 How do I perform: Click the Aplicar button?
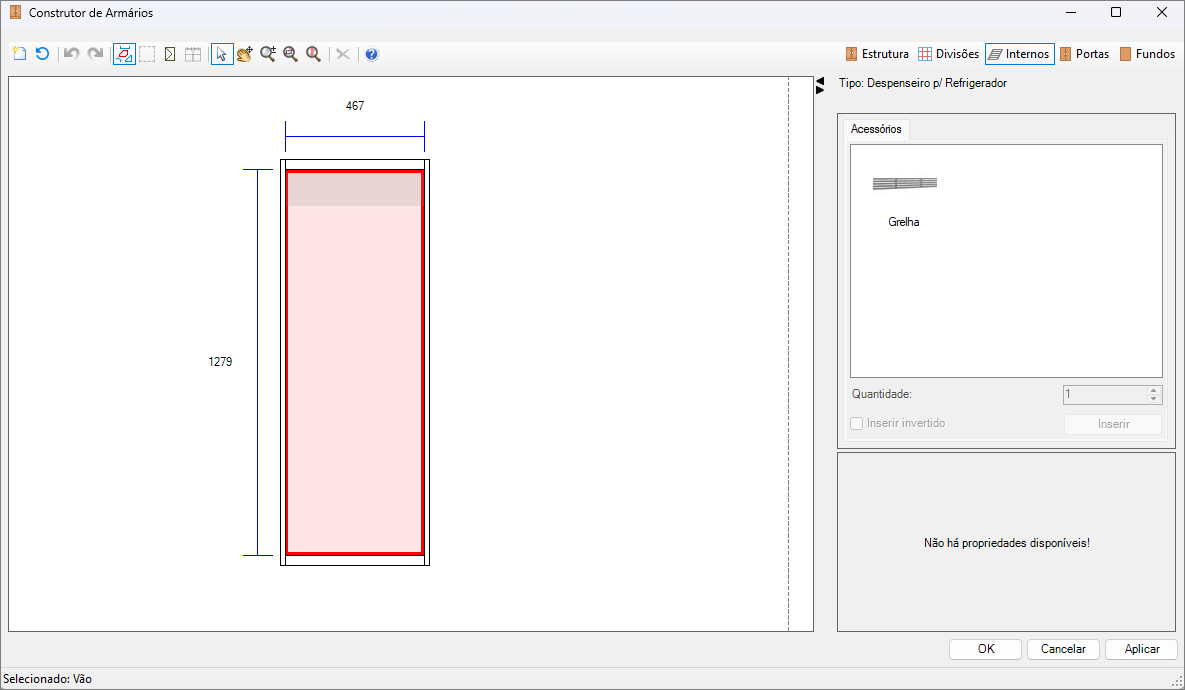pyautogui.click(x=1141, y=649)
